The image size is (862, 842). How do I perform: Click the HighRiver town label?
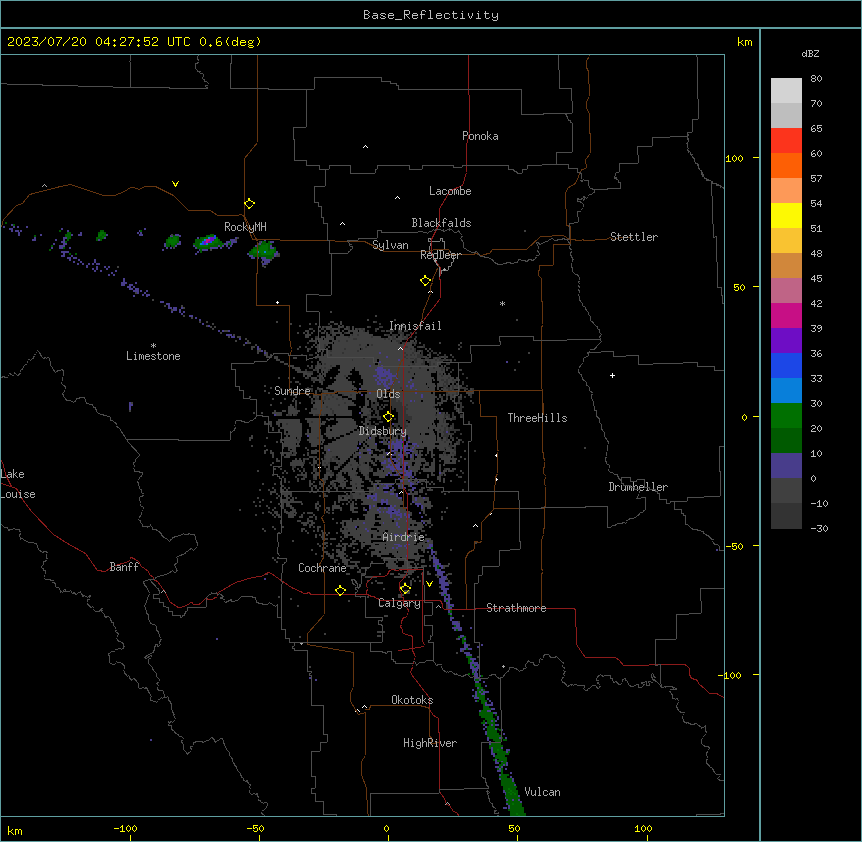click(430, 743)
